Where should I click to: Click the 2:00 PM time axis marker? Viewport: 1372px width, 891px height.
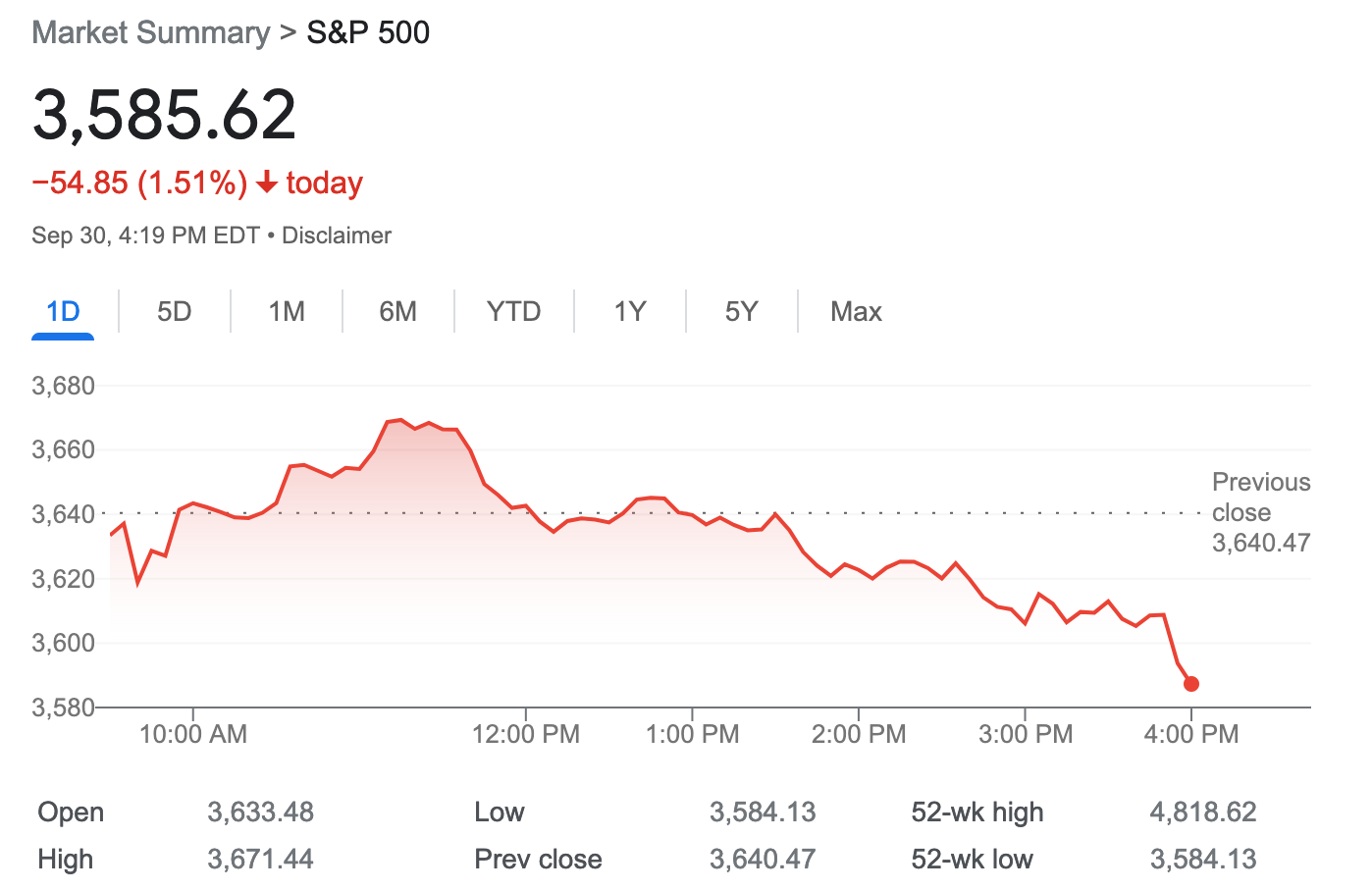pos(859,734)
